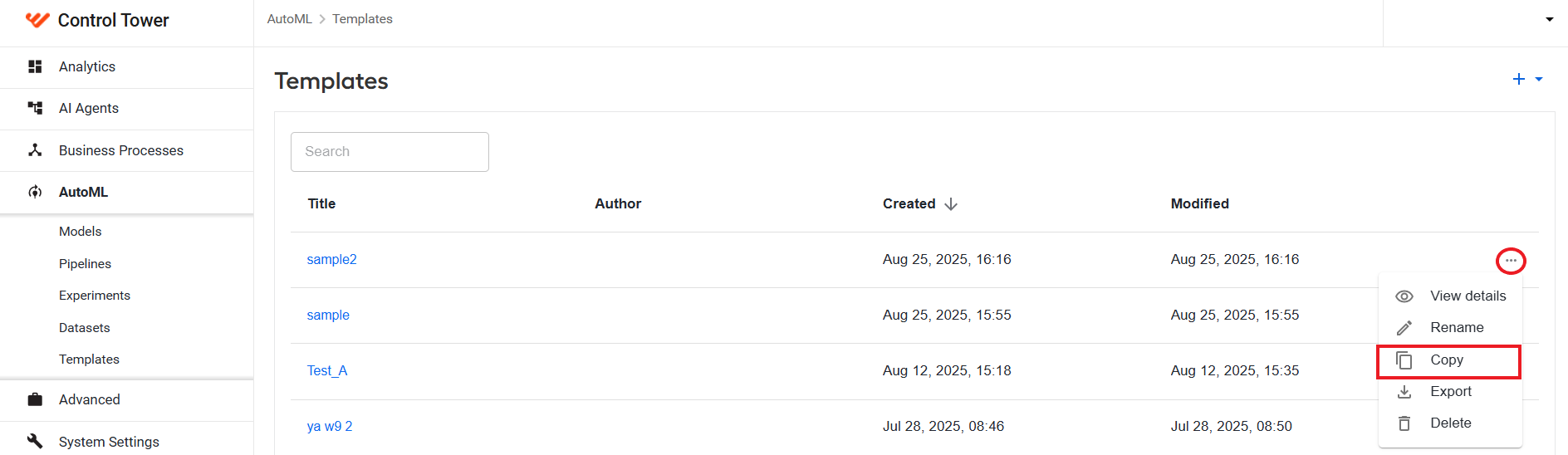Screen dimensions: 1568x455
Task: Open the top-right account dropdown arrow
Action: tap(1550, 19)
